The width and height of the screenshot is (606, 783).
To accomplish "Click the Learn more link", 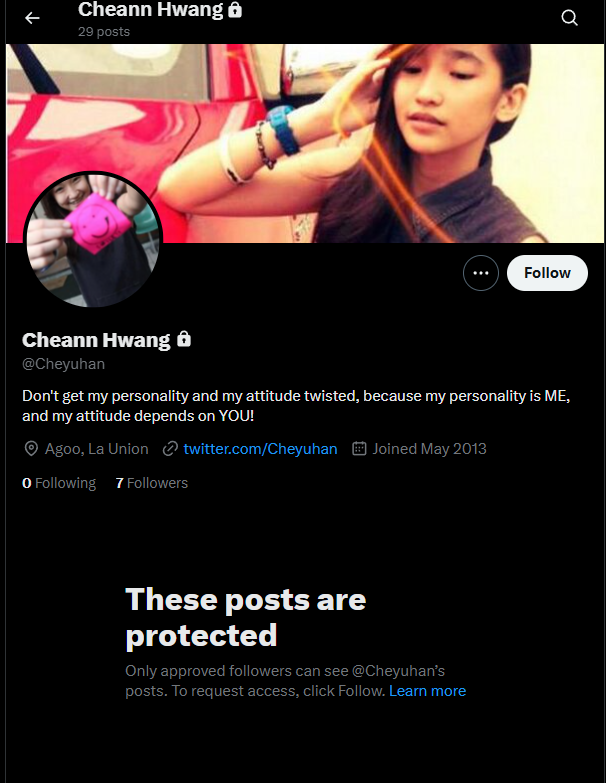I will coord(427,691).
